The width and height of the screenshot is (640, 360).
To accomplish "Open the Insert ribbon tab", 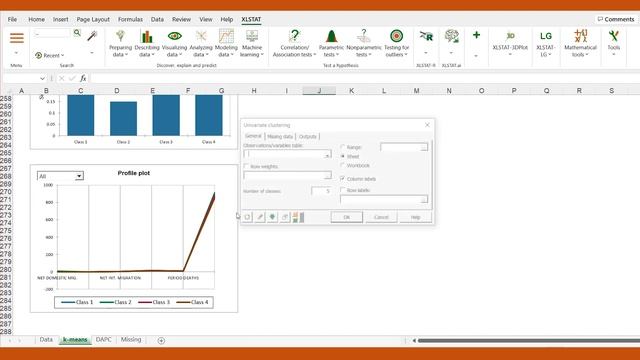I will click(x=60, y=19).
